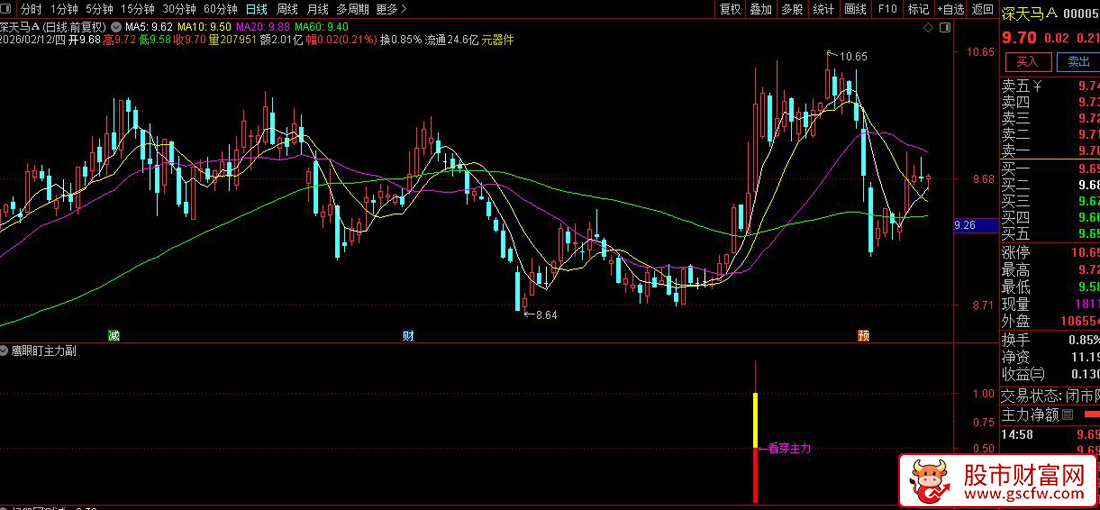This screenshot has height=510, width=1100.
Task: Switch to 周线 weekly chart
Action: (287, 9)
